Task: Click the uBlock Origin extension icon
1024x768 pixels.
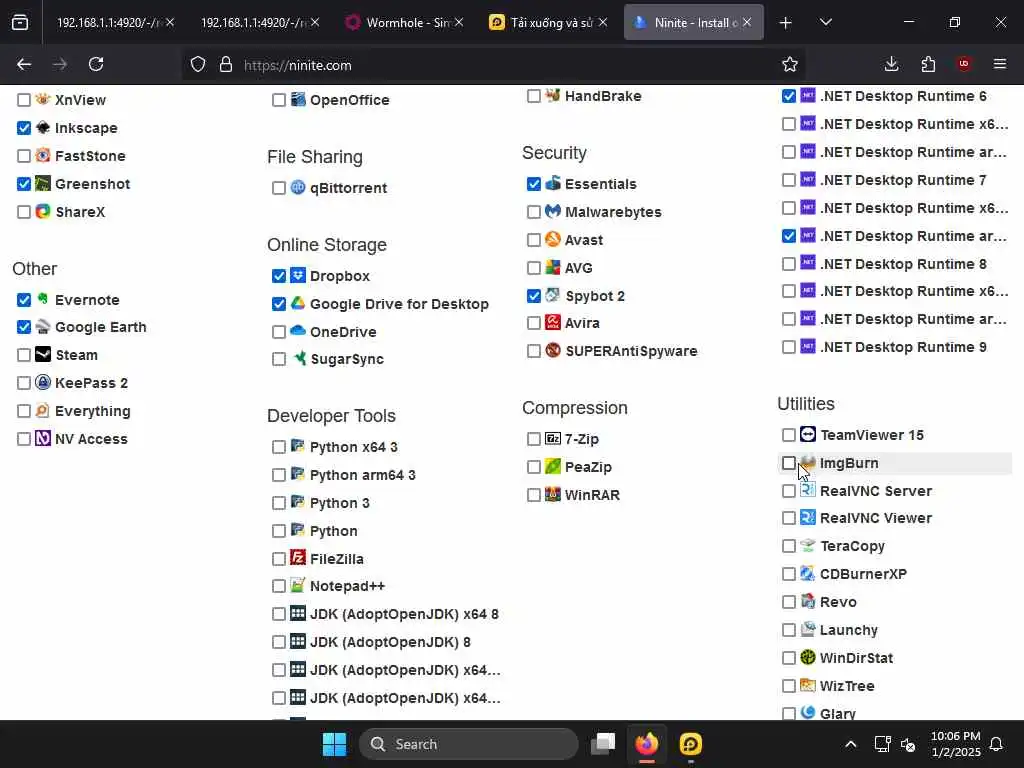Action: (x=964, y=64)
